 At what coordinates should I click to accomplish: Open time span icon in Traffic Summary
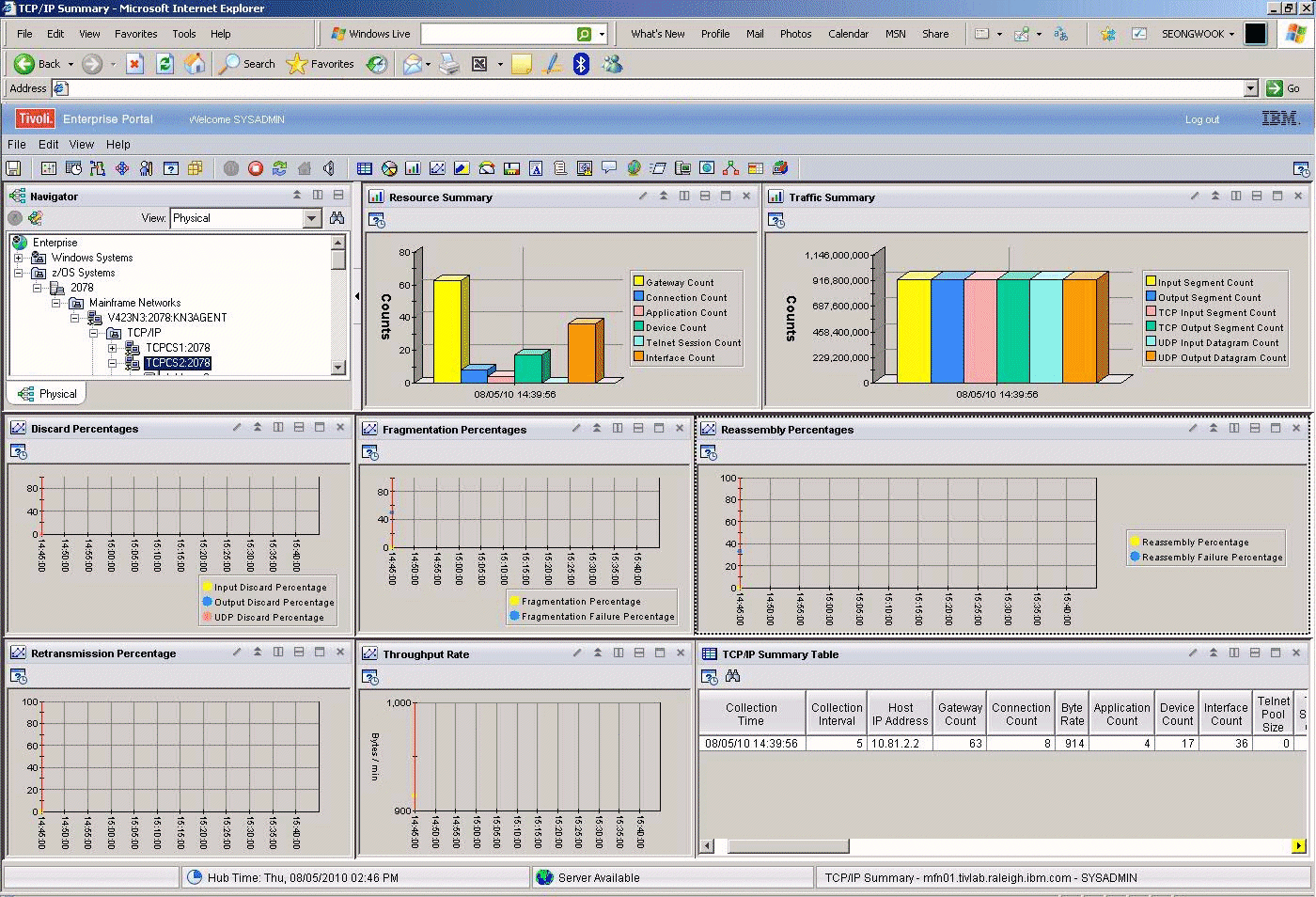tap(776, 220)
